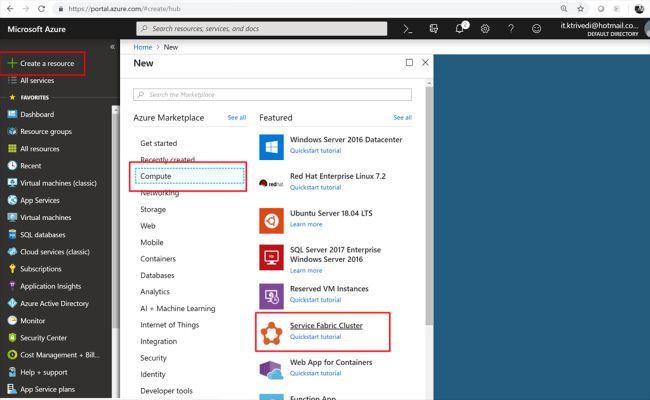Click the Home breadcrumb link
Viewport: 650px width, 400px height.
pyautogui.click(x=143, y=47)
